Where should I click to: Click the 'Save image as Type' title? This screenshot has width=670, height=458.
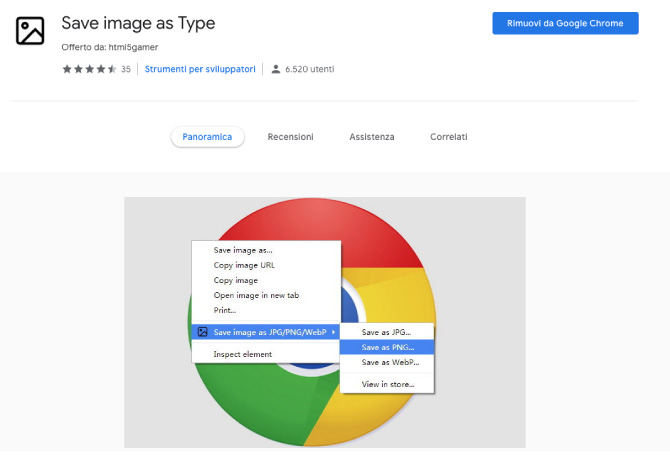coord(138,23)
